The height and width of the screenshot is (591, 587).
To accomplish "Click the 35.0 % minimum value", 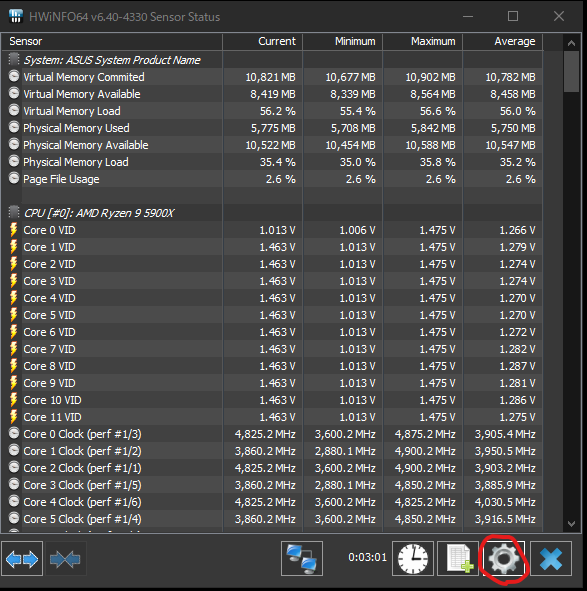I will tap(357, 162).
